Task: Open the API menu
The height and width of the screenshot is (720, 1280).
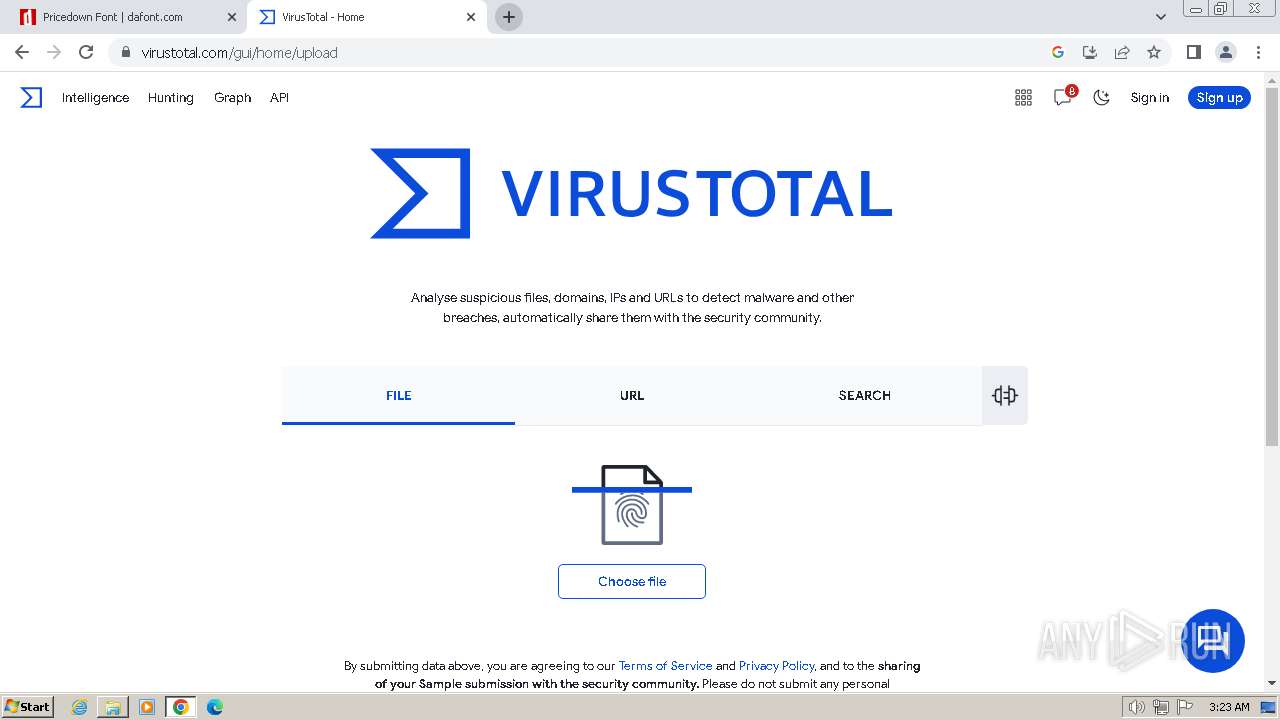Action: coord(279,97)
